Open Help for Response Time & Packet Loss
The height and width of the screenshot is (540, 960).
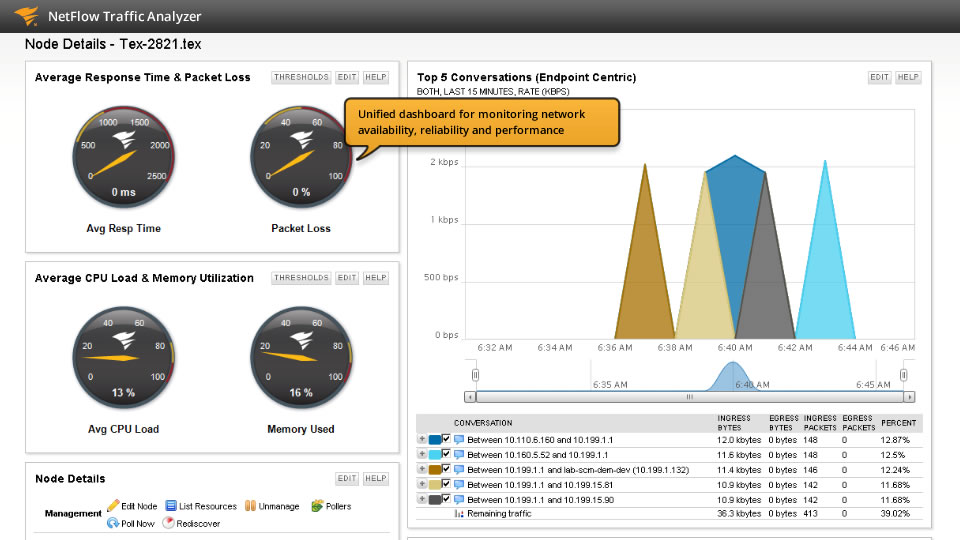(x=376, y=77)
